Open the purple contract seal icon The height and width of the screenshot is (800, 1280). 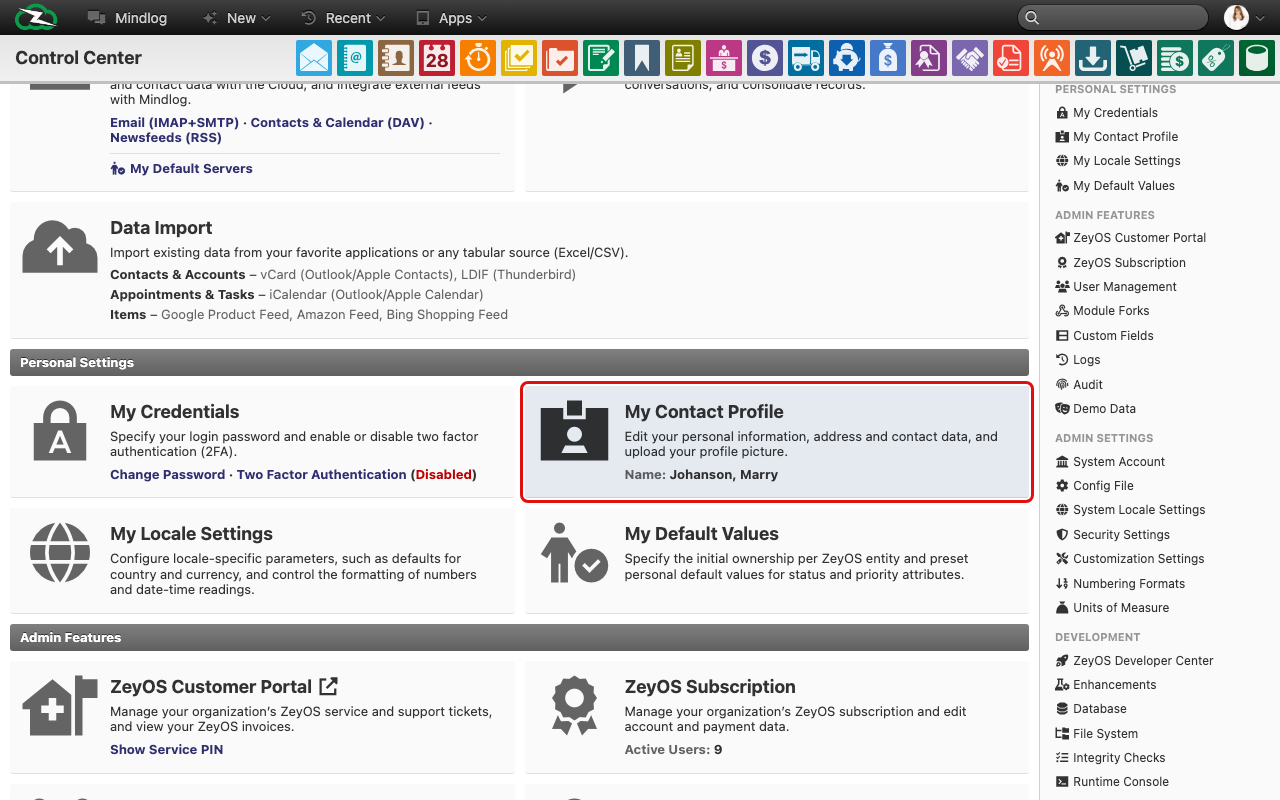click(x=929, y=58)
